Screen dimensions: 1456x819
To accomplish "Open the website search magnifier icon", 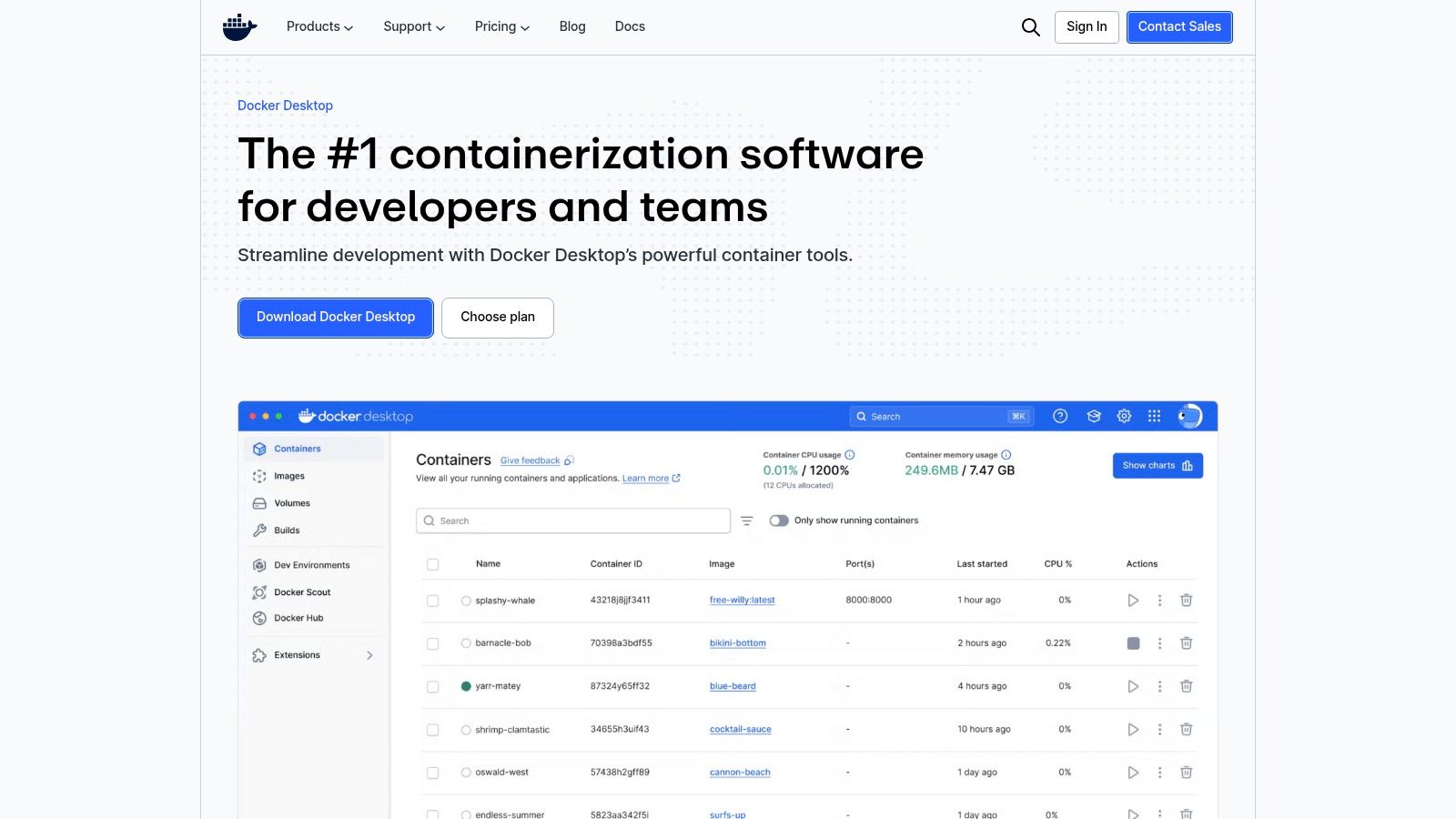I will [x=1030, y=27].
